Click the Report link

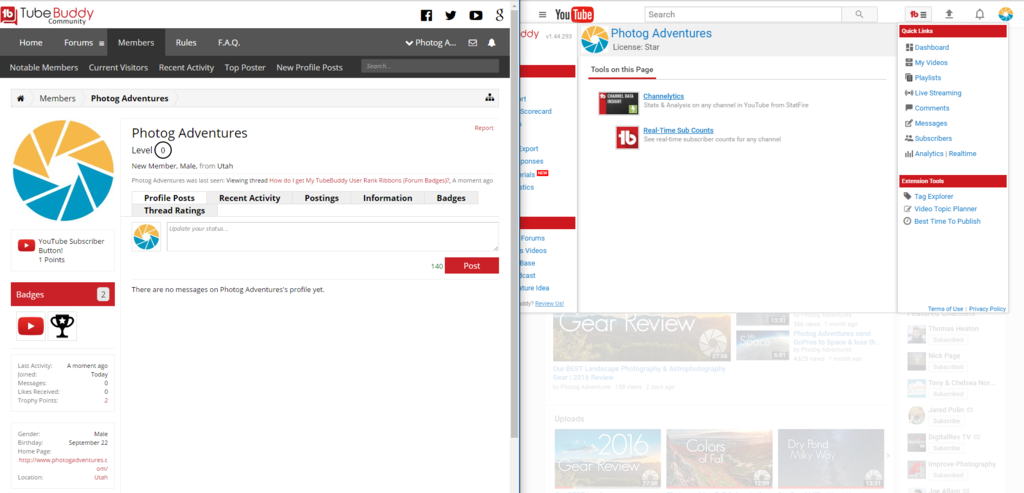484,128
